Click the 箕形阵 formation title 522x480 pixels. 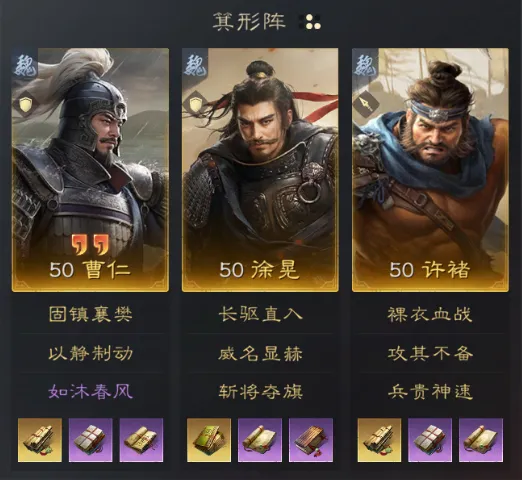point(249,22)
